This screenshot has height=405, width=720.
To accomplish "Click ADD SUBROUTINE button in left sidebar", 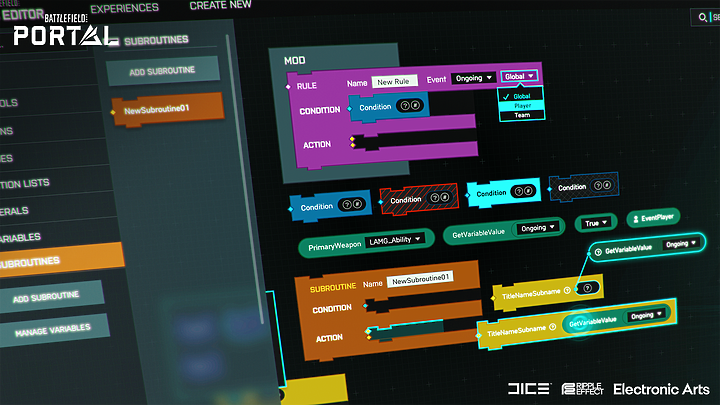I will point(51,297).
